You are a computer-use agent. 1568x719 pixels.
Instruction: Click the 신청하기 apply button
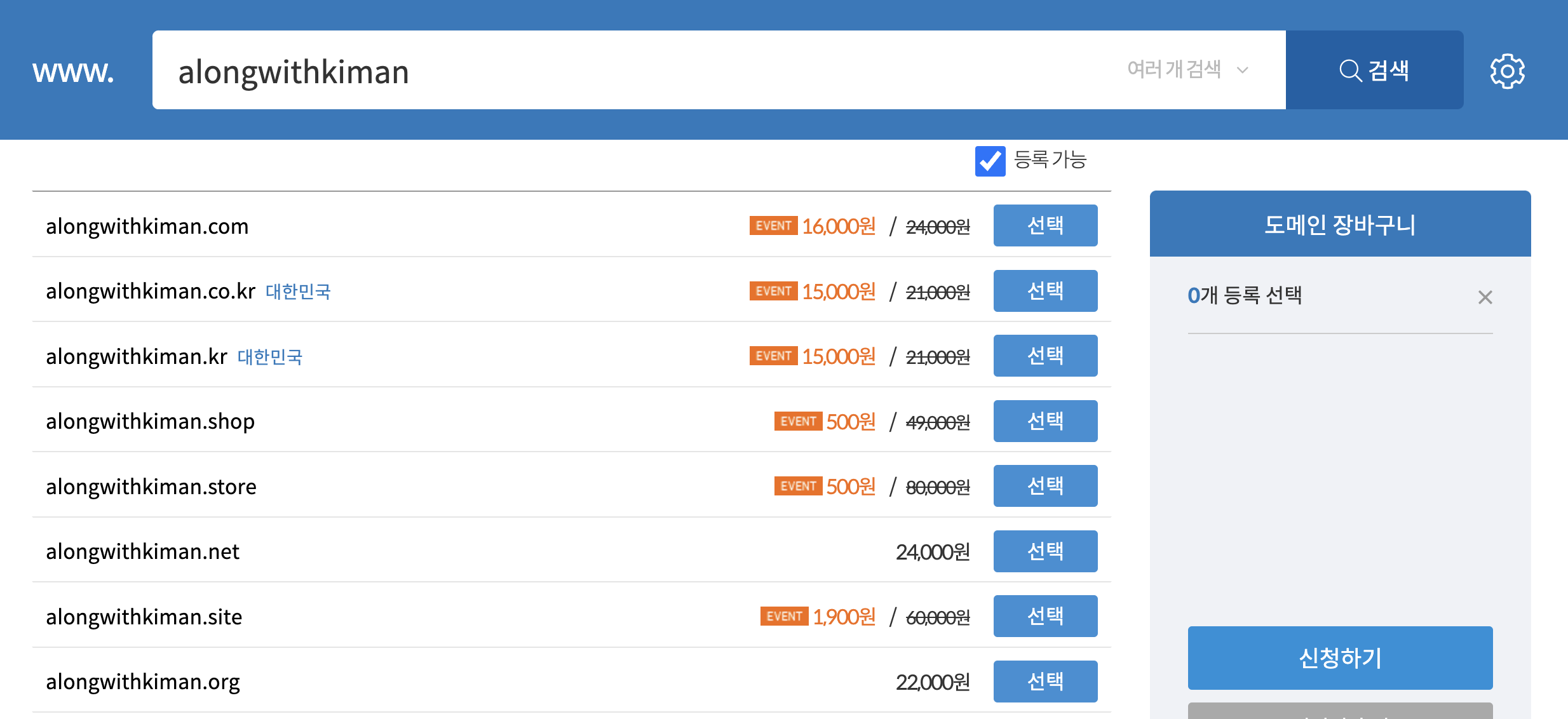[x=1340, y=658]
